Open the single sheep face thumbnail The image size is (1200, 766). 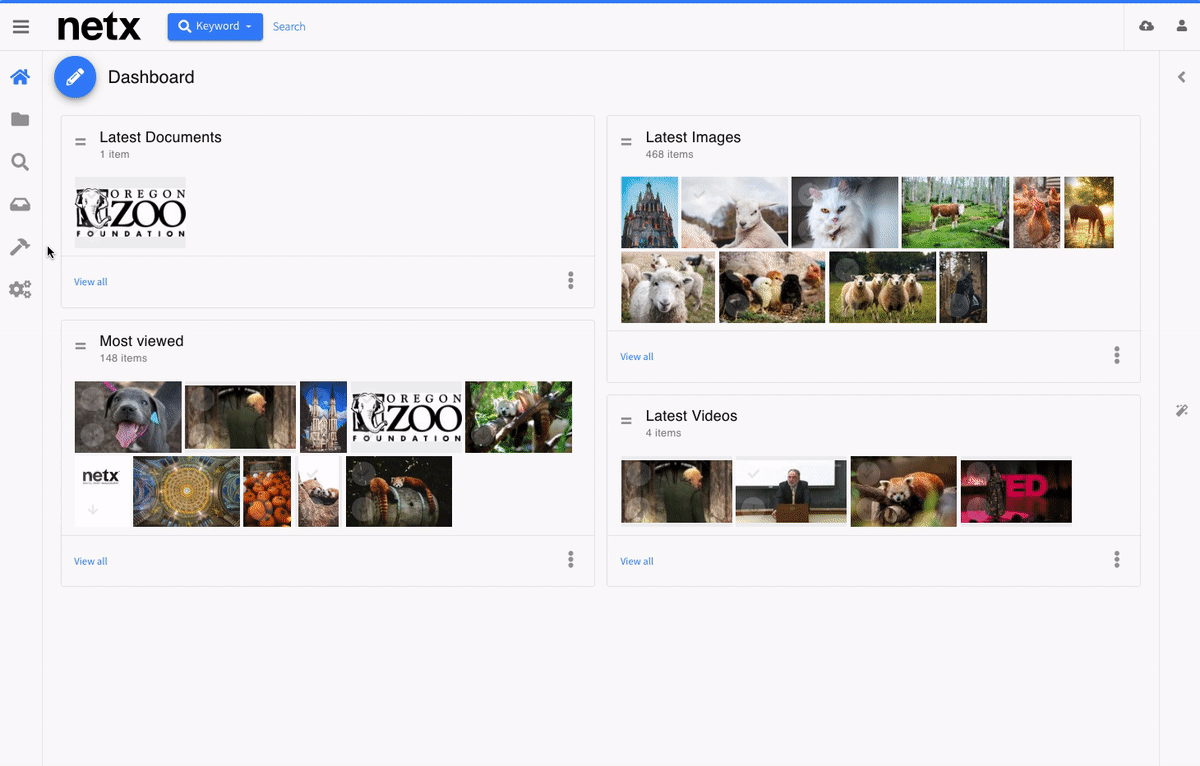point(668,287)
